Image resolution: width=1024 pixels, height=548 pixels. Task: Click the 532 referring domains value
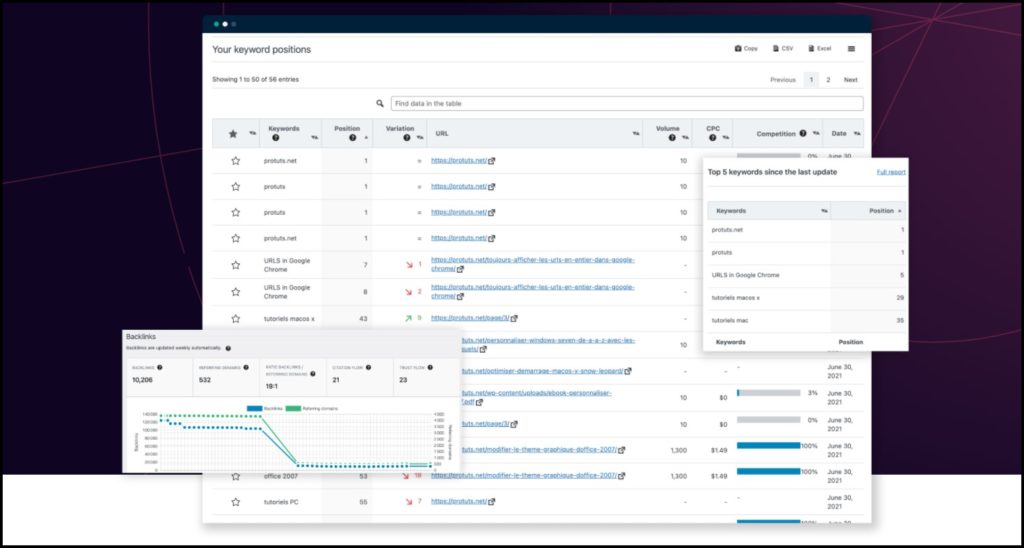coord(205,379)
